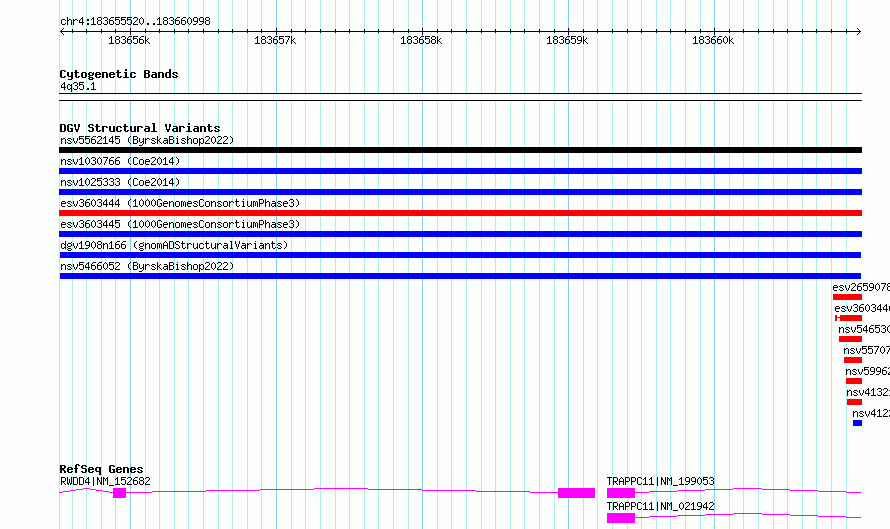
Task: Select the TRAPPC11 NM_021942 exon block
Action: 621,518
